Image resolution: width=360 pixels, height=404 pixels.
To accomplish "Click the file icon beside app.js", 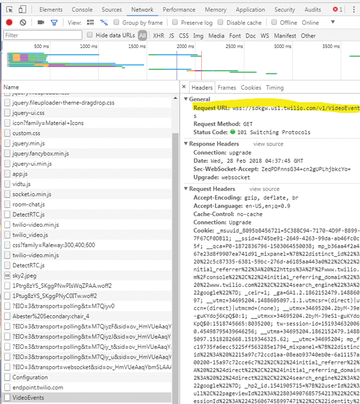I will pos(7,174).
